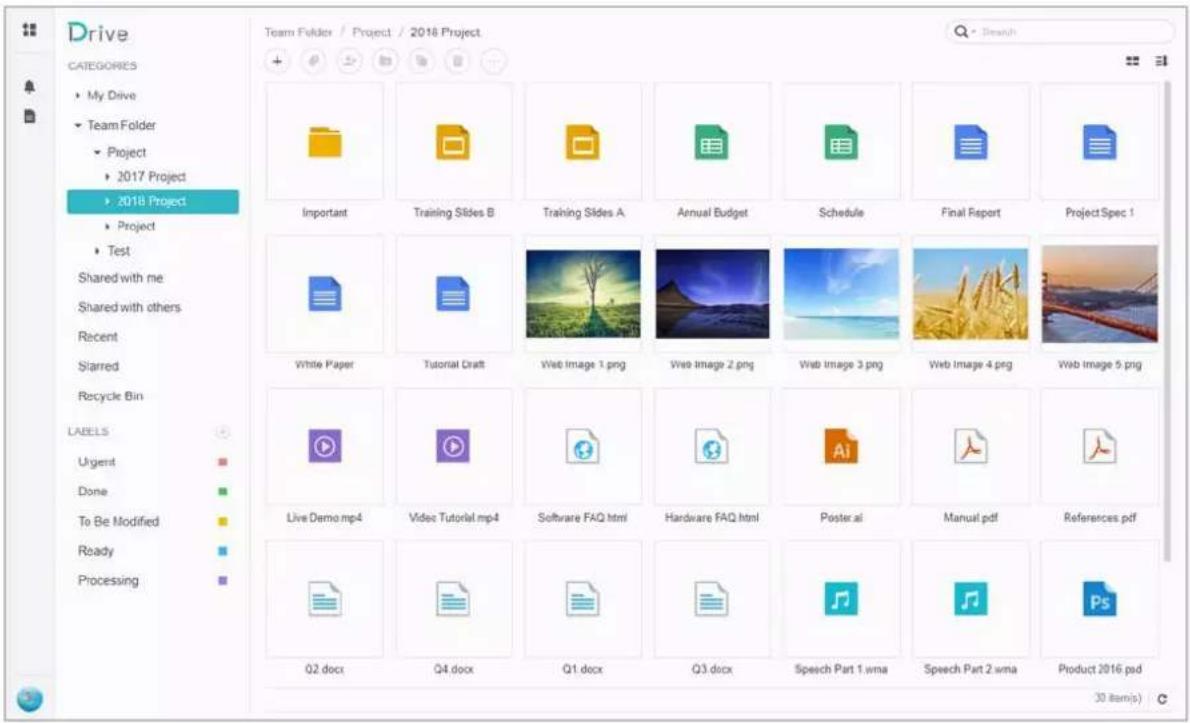Click the White Paper file name
This screenshot has height=723, width=1190.
[x=324, y=365]
